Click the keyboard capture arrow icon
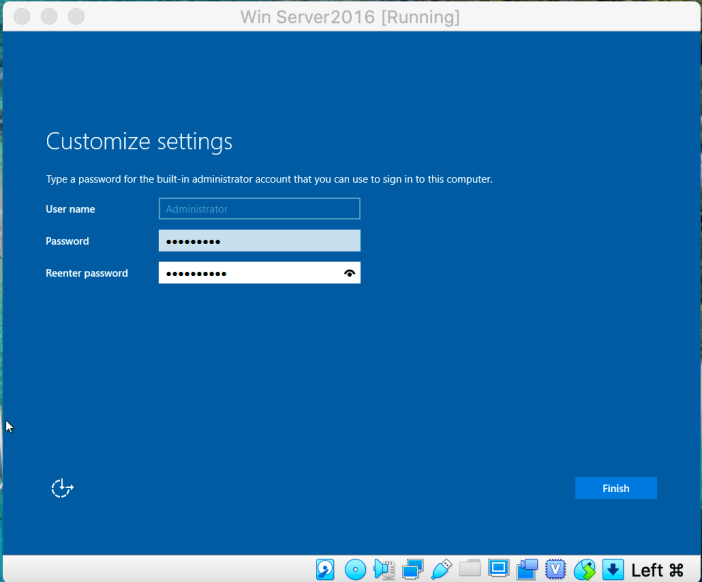The width and height of the screenshot is (702, 582). click(613, 569)
